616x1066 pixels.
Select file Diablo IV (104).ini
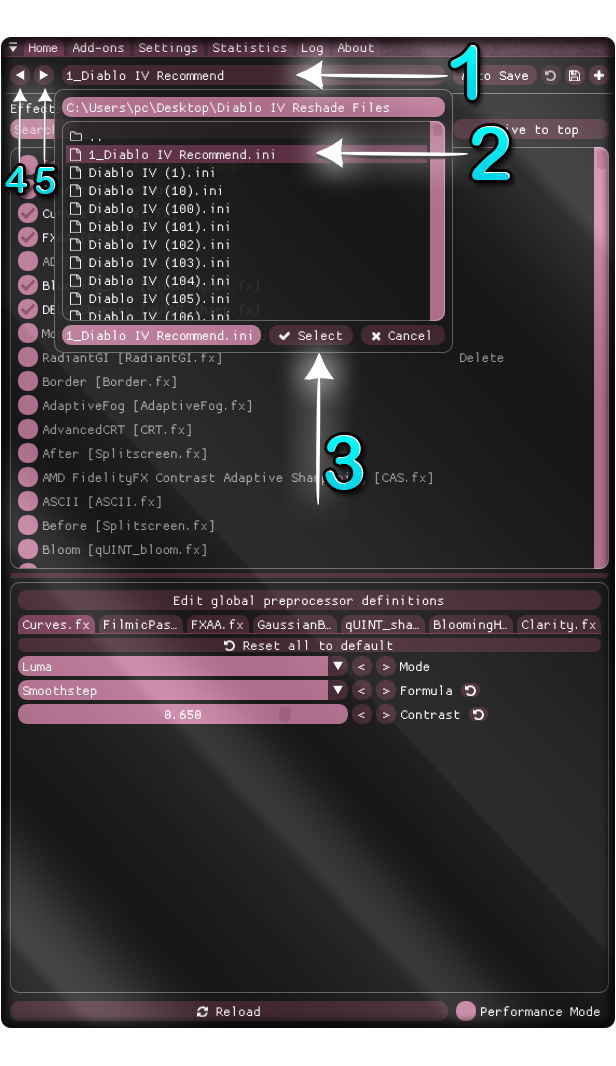247,281
